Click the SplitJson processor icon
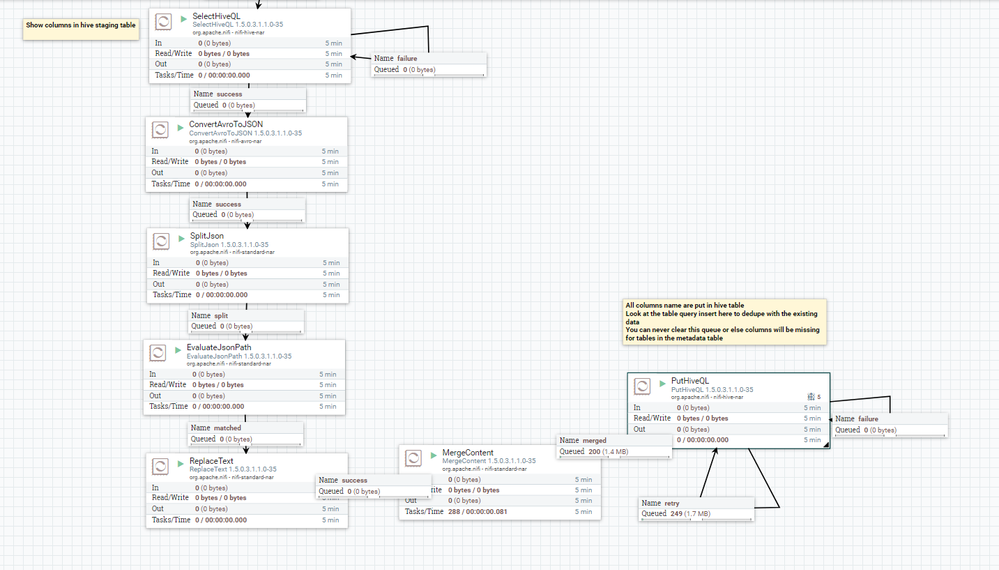Screen dimensions: 999x570 coord(161,241)
